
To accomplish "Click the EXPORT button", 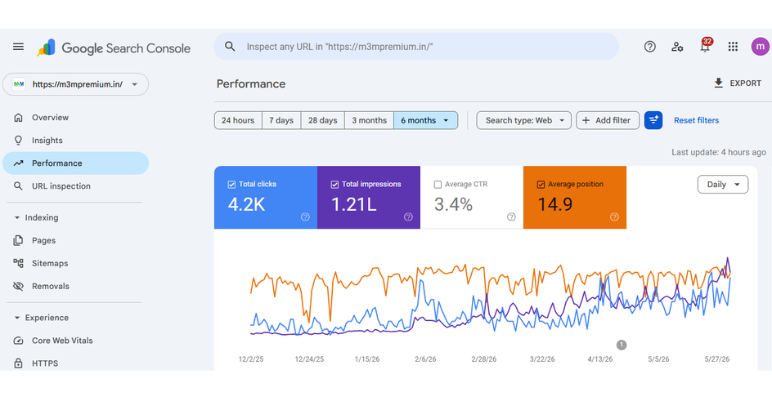I will [738, 83].
